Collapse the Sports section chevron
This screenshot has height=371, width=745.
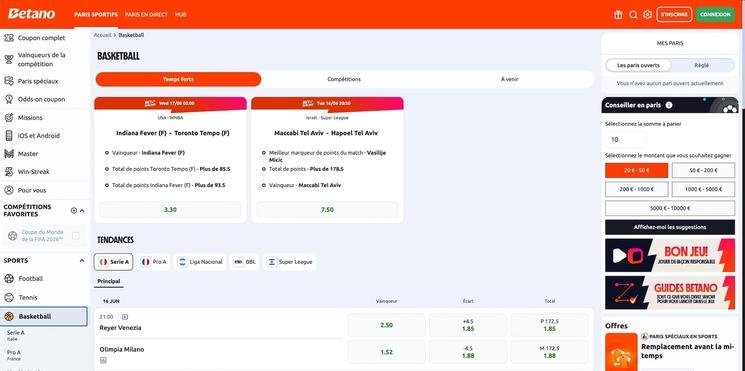click(82, 260)
